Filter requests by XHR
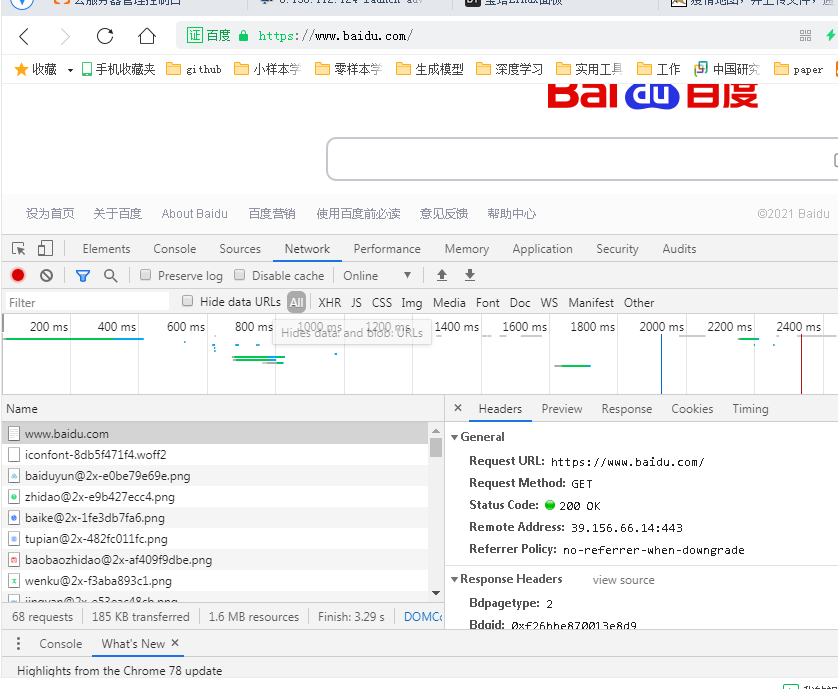This screenshot has height=689, width=838. pos(329,303)
